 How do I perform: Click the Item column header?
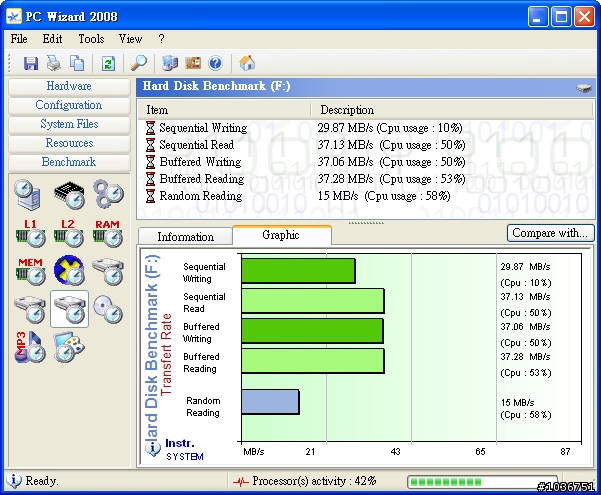click(x=225, y=110)
